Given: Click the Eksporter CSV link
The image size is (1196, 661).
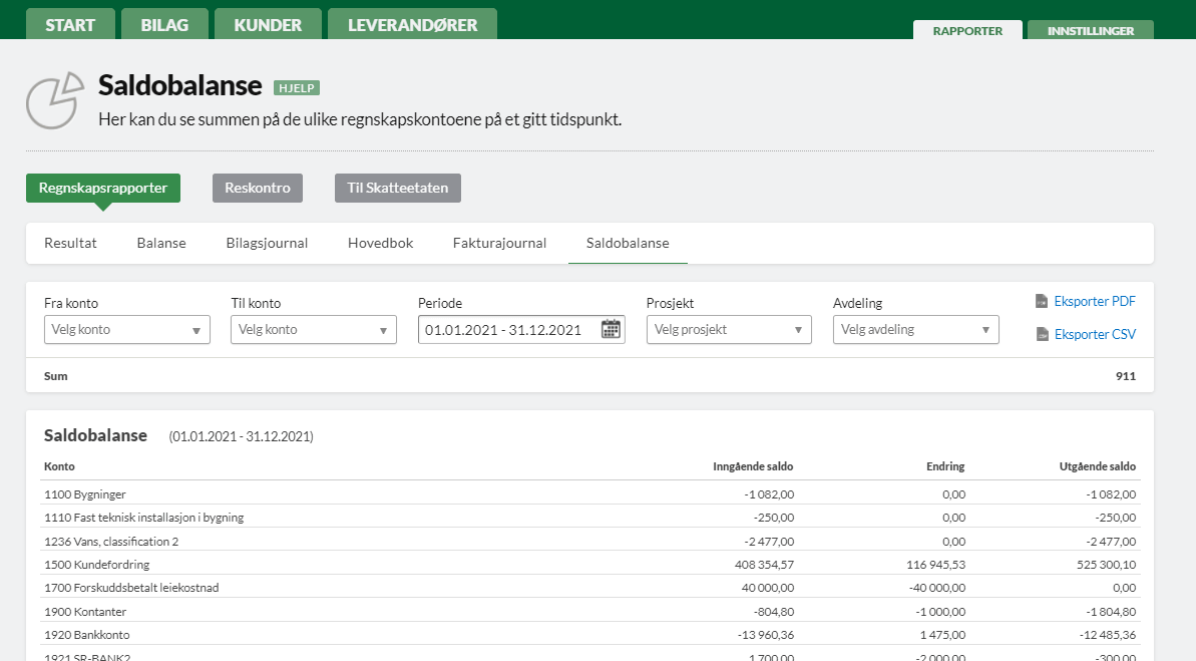Looking at the screenshot, I should coord(1095,334).
